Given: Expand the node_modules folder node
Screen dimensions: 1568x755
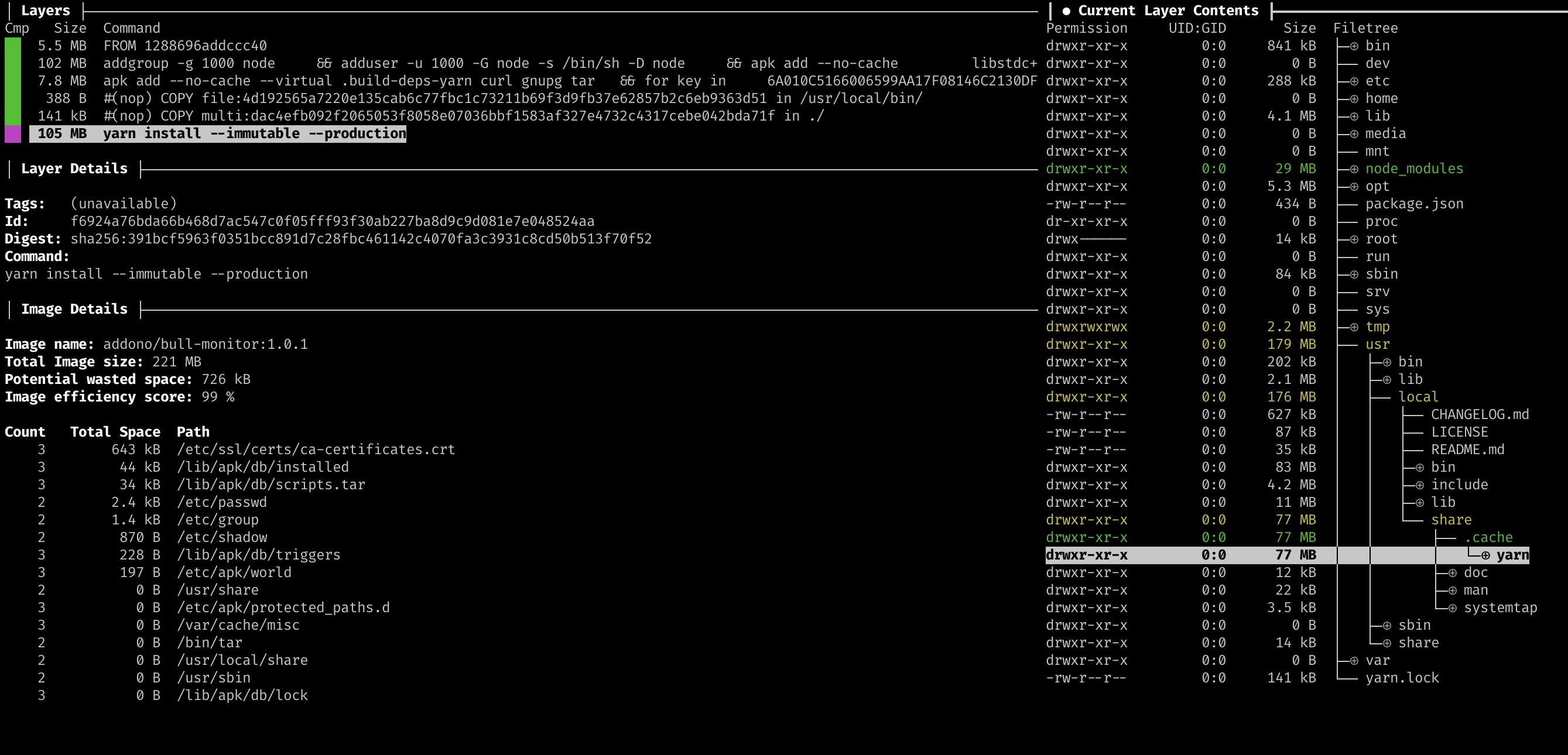Looking at the screenshot, I should pyautogui.click(x=1354, y=169).
